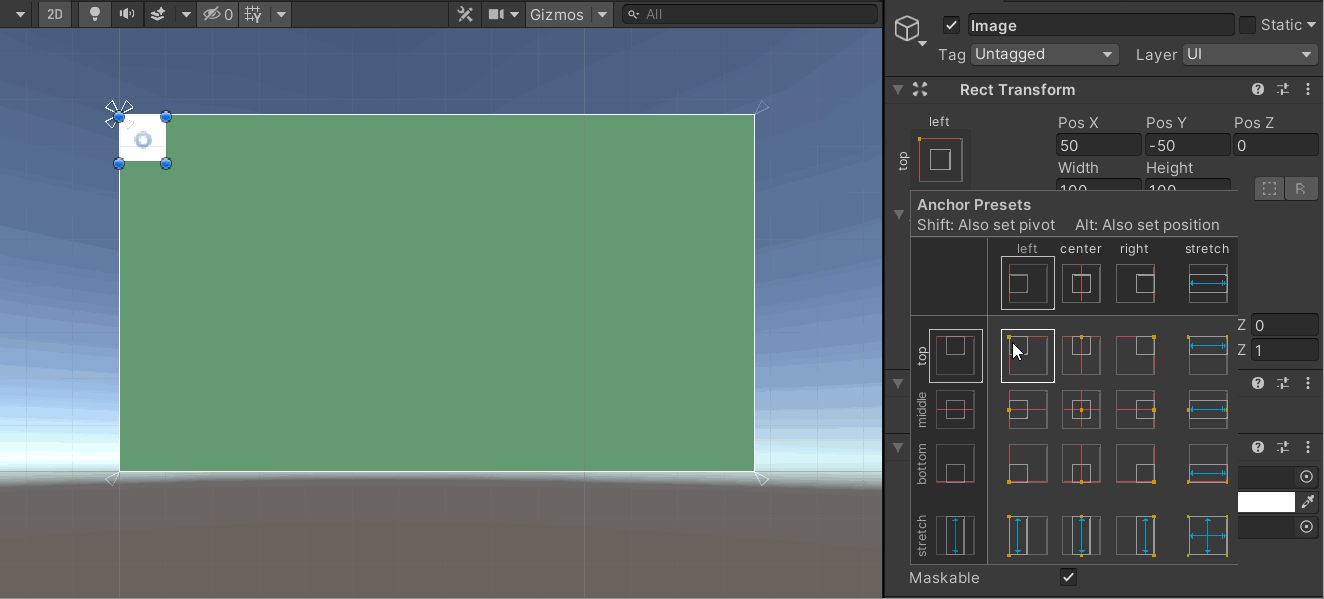The image size is (1324, 599).
Task: Open the Layer dropdown showing UI
Action: coord(1249,54)
